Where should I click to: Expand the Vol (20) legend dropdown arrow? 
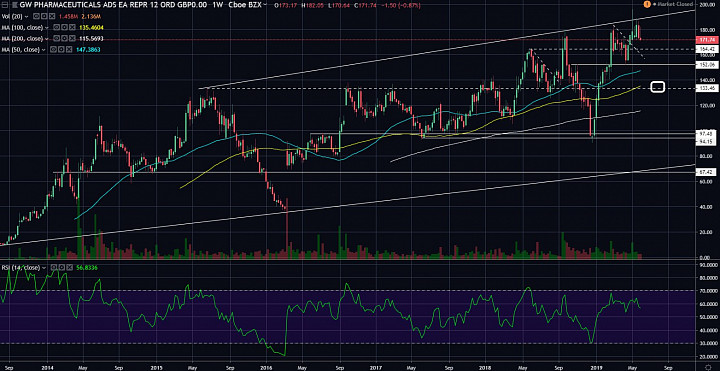click(27, 17)
